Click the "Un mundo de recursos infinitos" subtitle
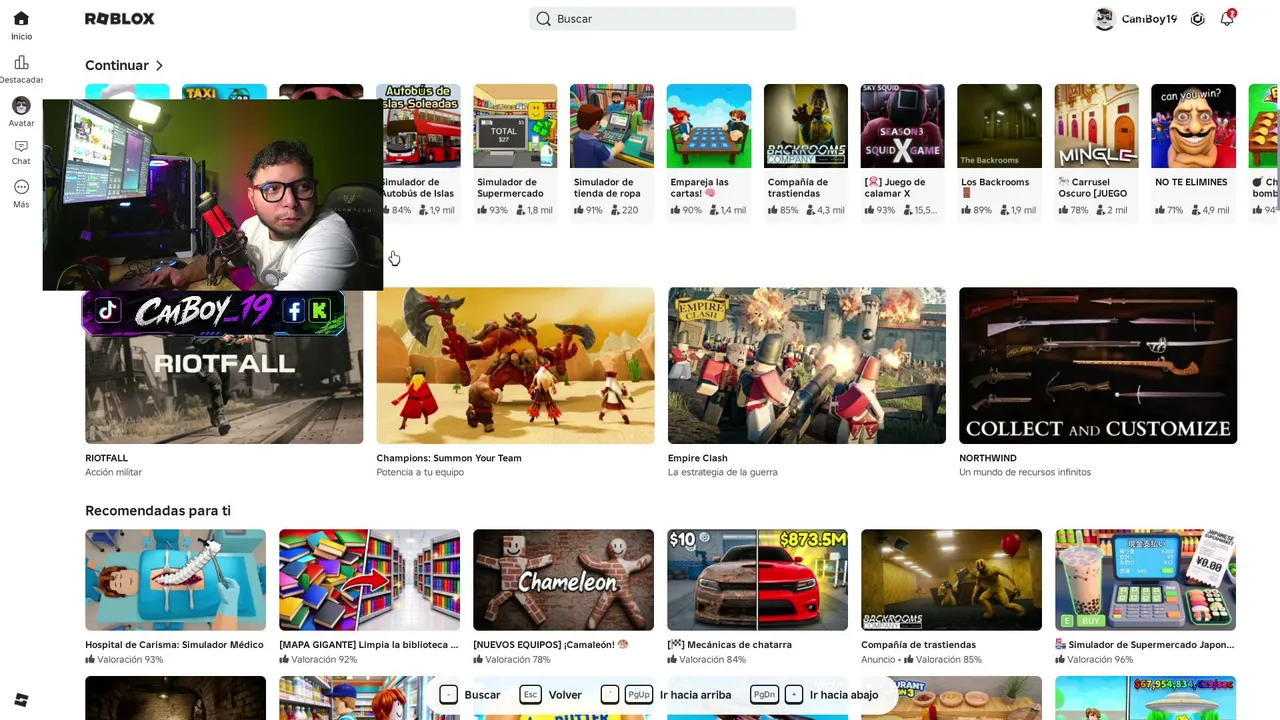The width and height of the screenshot is (1280, 720). tap(1025, 472)
